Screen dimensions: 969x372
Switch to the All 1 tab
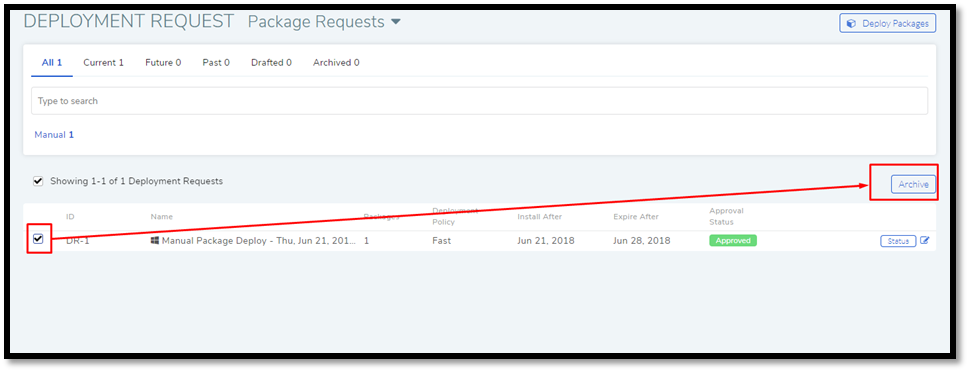pyautogui.click(x=52, y=62)
